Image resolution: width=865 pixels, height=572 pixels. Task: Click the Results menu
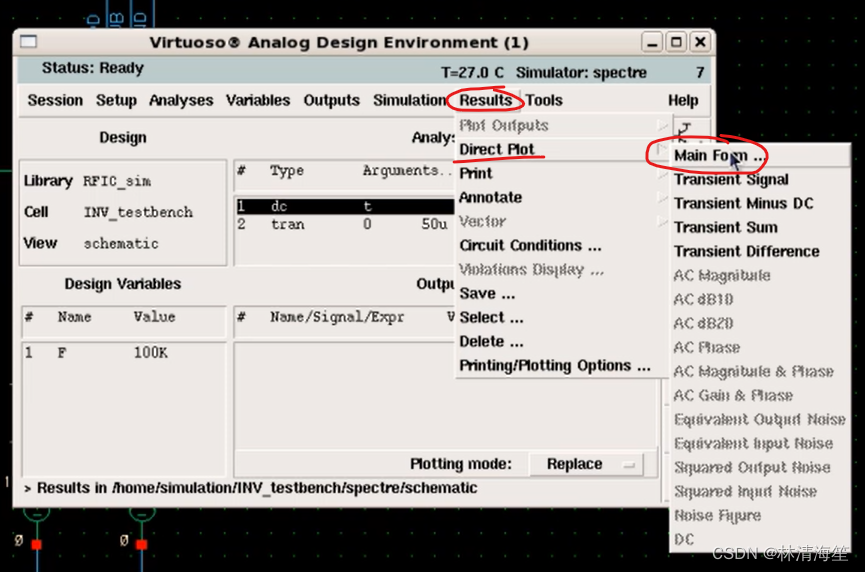coord(486,100)
